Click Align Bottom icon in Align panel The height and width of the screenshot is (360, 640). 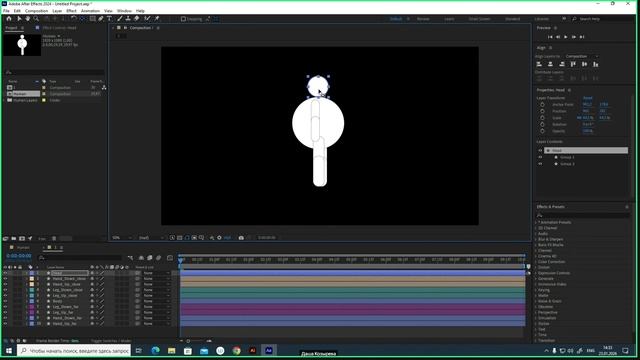coord(596,64)
